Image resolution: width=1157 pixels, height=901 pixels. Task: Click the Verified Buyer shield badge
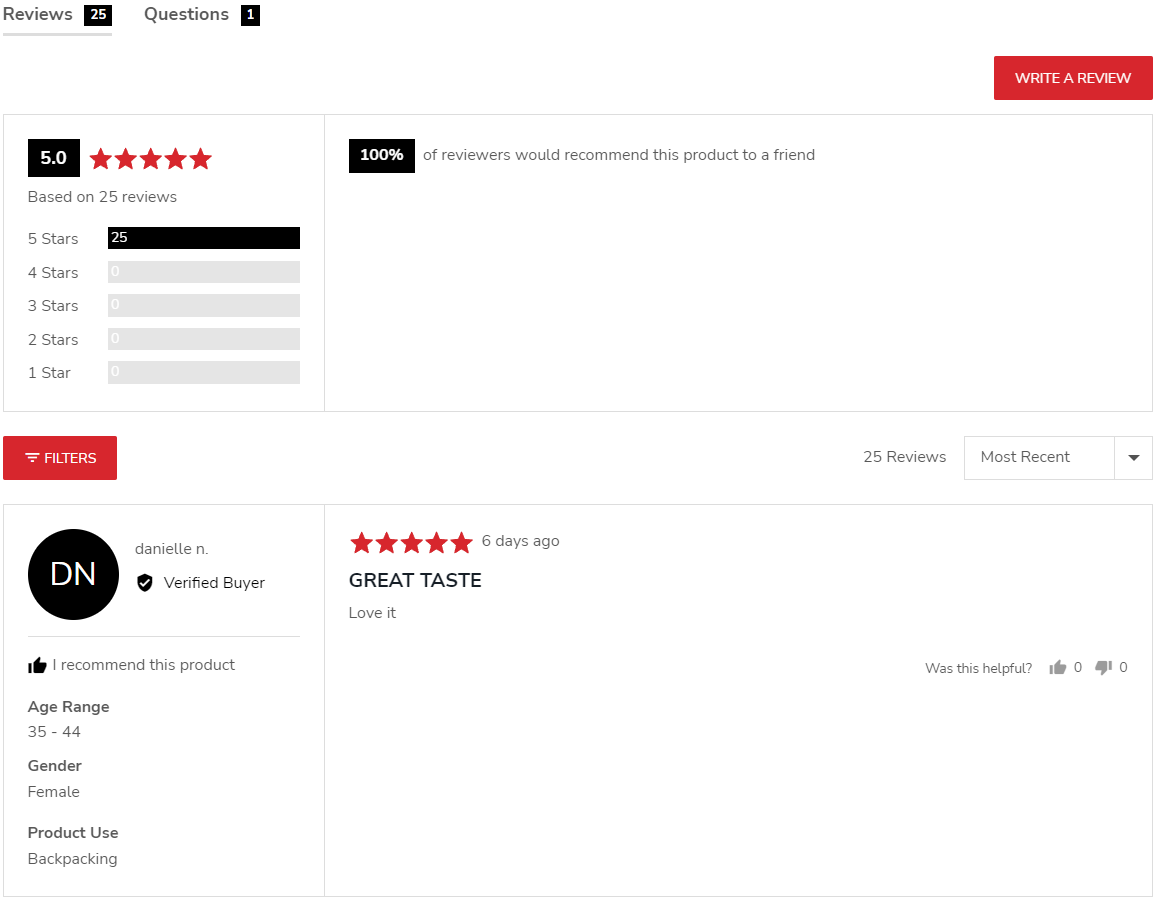(145, 583)
